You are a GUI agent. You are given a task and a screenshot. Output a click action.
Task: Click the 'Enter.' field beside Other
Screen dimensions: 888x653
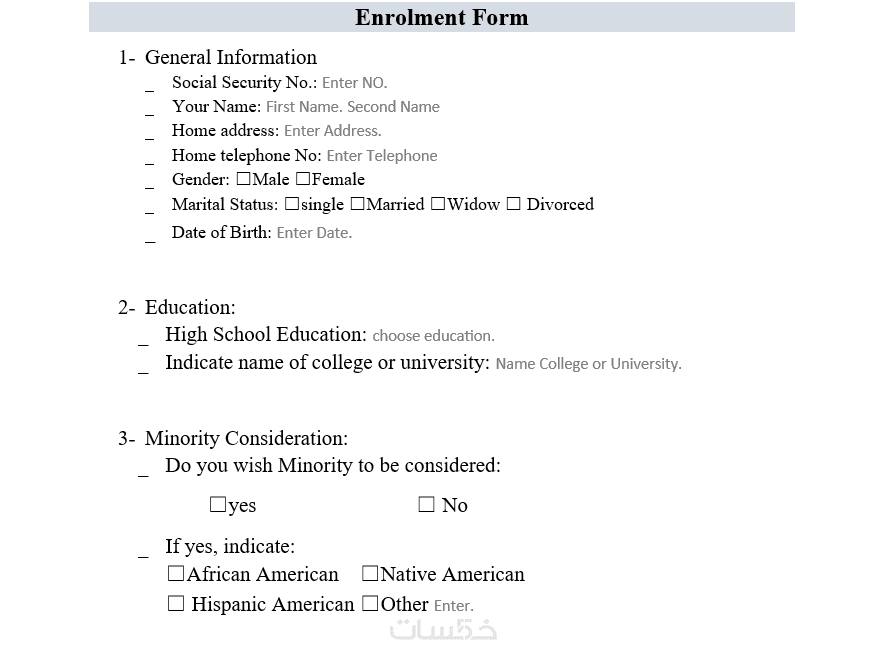pyautogui.click(x=453, y=606)
